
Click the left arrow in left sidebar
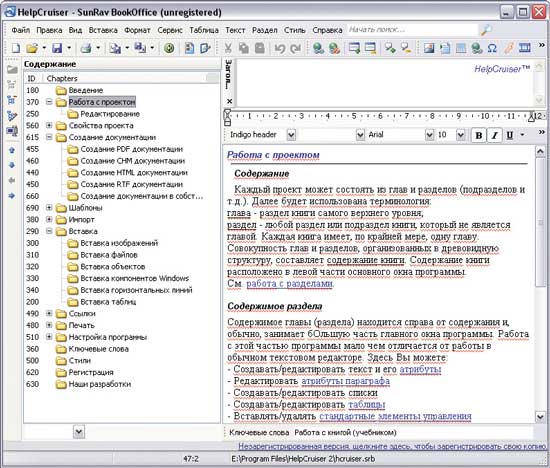[x=12, y=180]
